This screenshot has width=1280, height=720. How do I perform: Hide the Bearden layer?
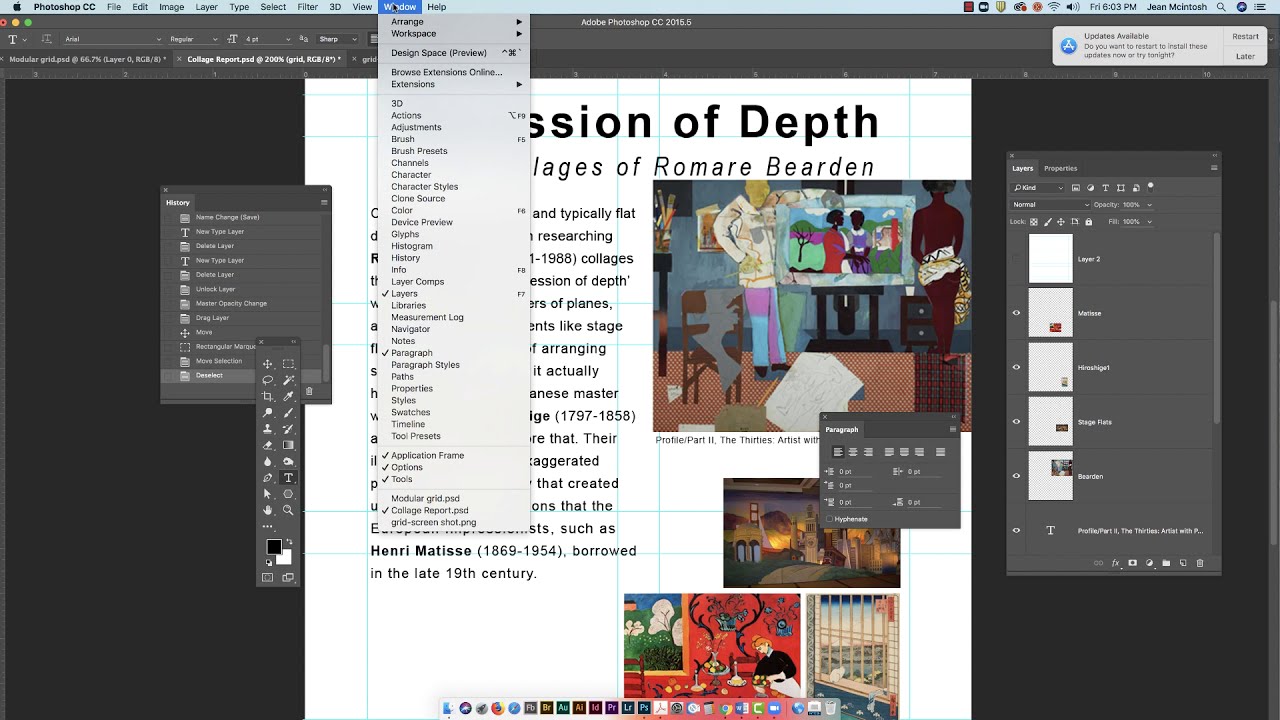tap(1016, 476)
